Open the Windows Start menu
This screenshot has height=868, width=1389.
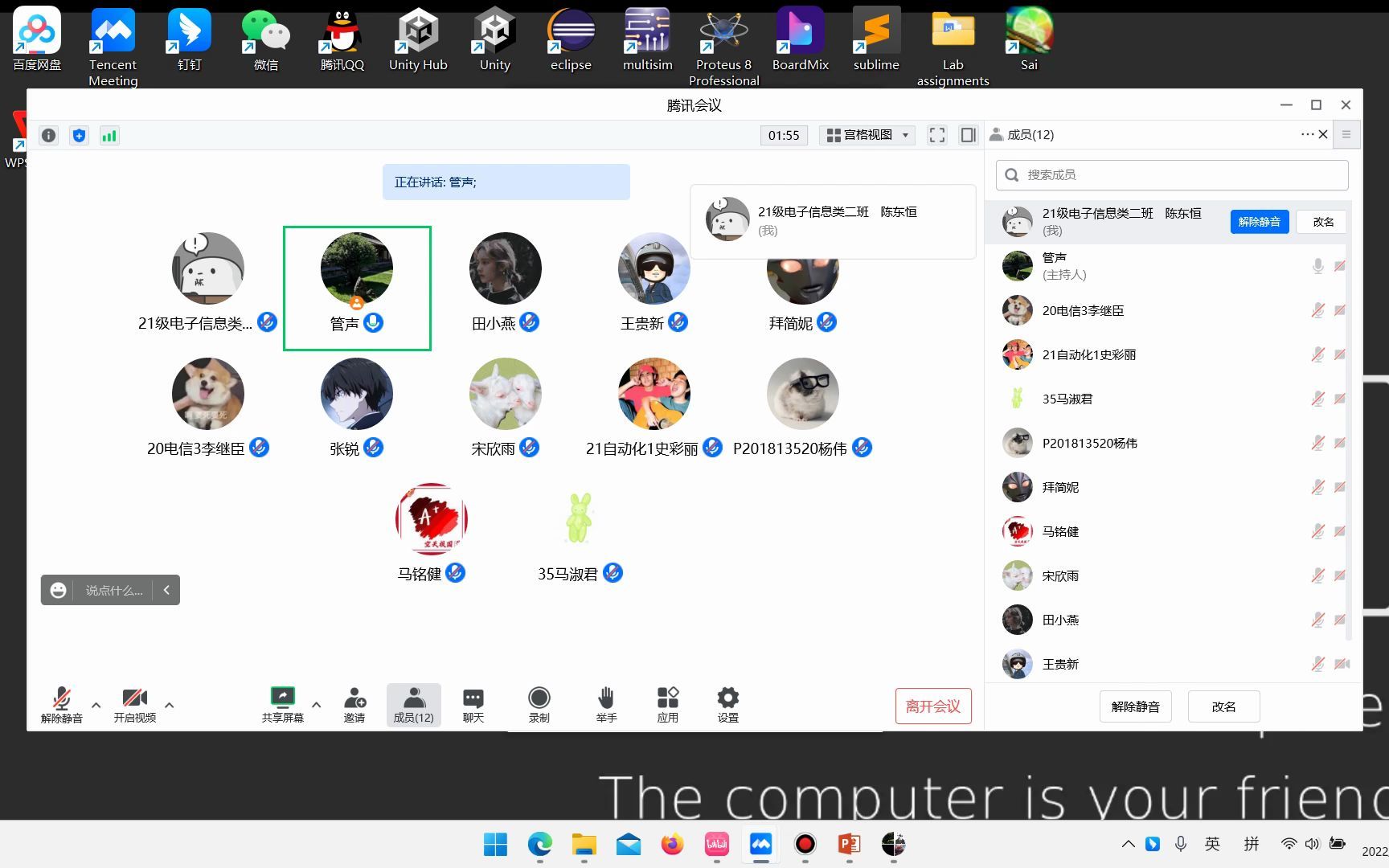point(495,844)
